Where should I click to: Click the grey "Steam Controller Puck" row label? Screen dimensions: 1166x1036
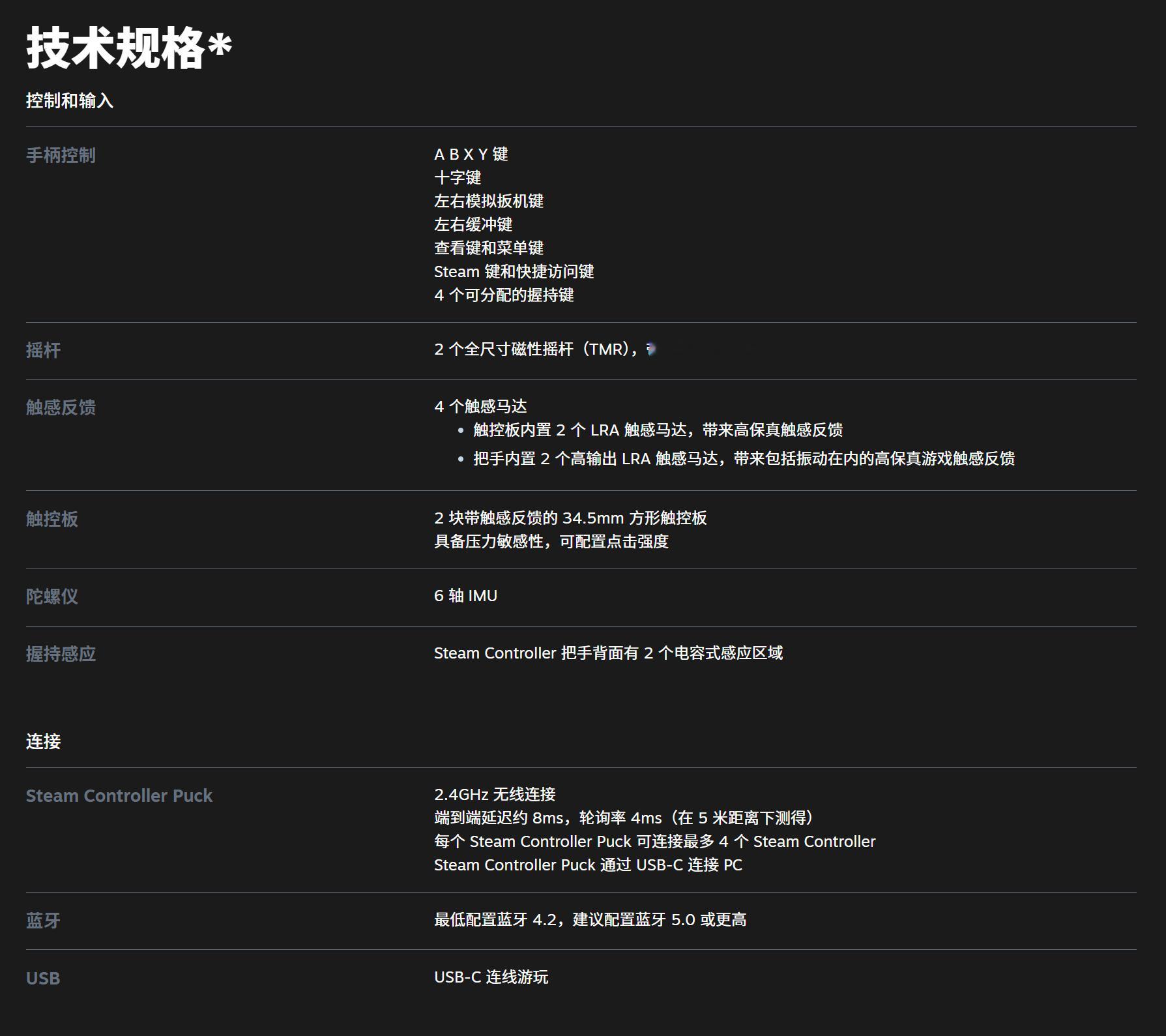coord(119,795)
